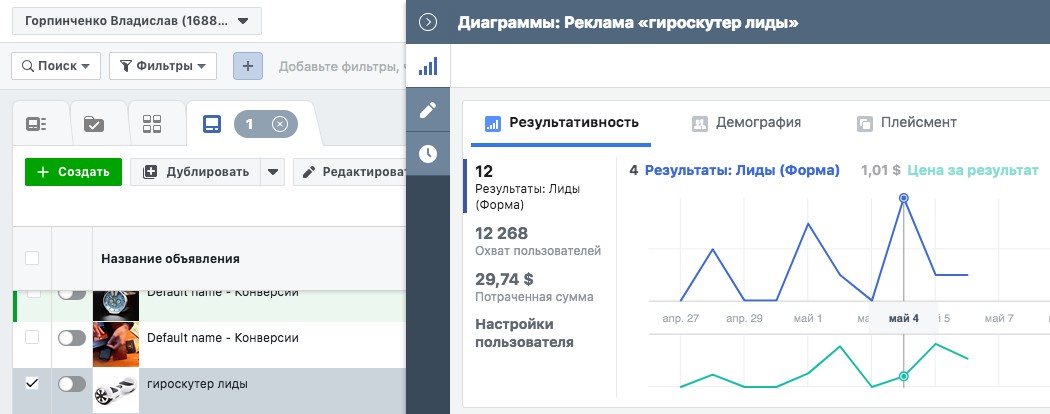Add a filter with the plus button

tap(248, 66)
